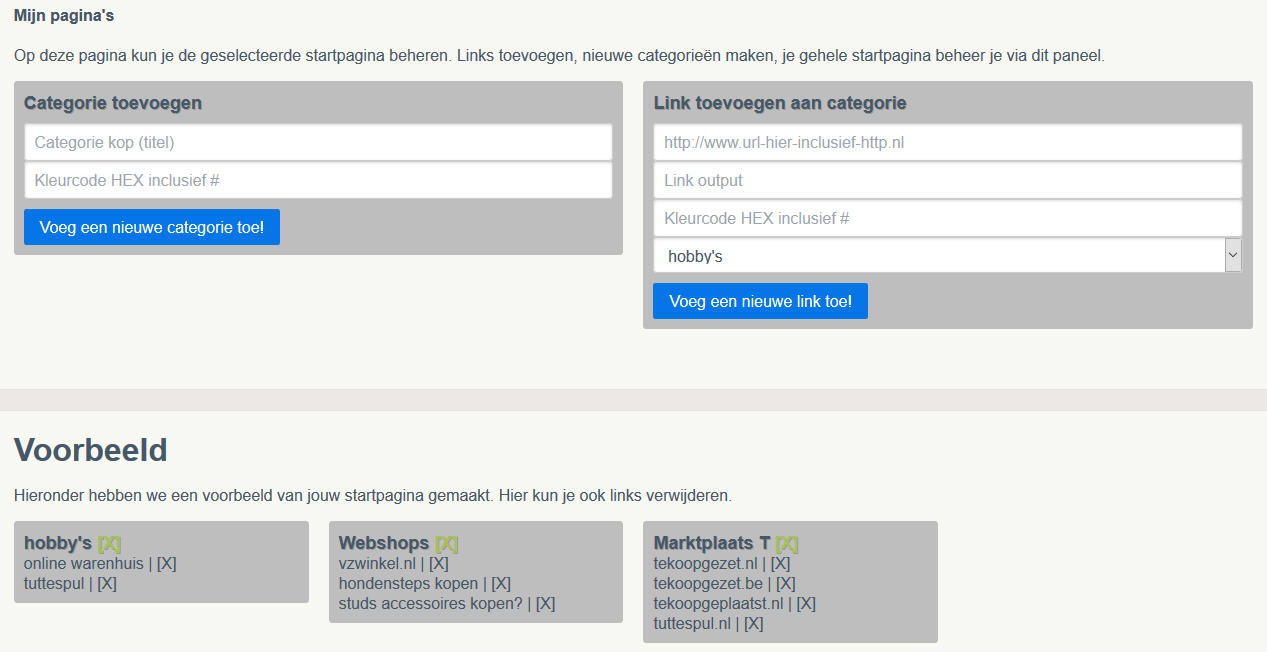Viewport: 1267px width, 652px height.
Task: Click the URL input field for new link
Action: tap(947, 142)
